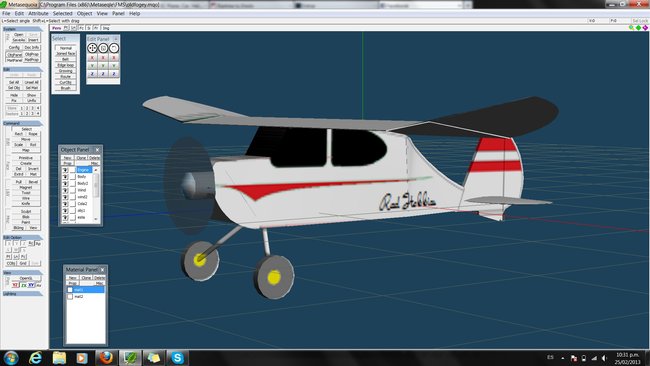
Task: Select the rotate handle icon in Edit Panel
Action: point(114,48)
